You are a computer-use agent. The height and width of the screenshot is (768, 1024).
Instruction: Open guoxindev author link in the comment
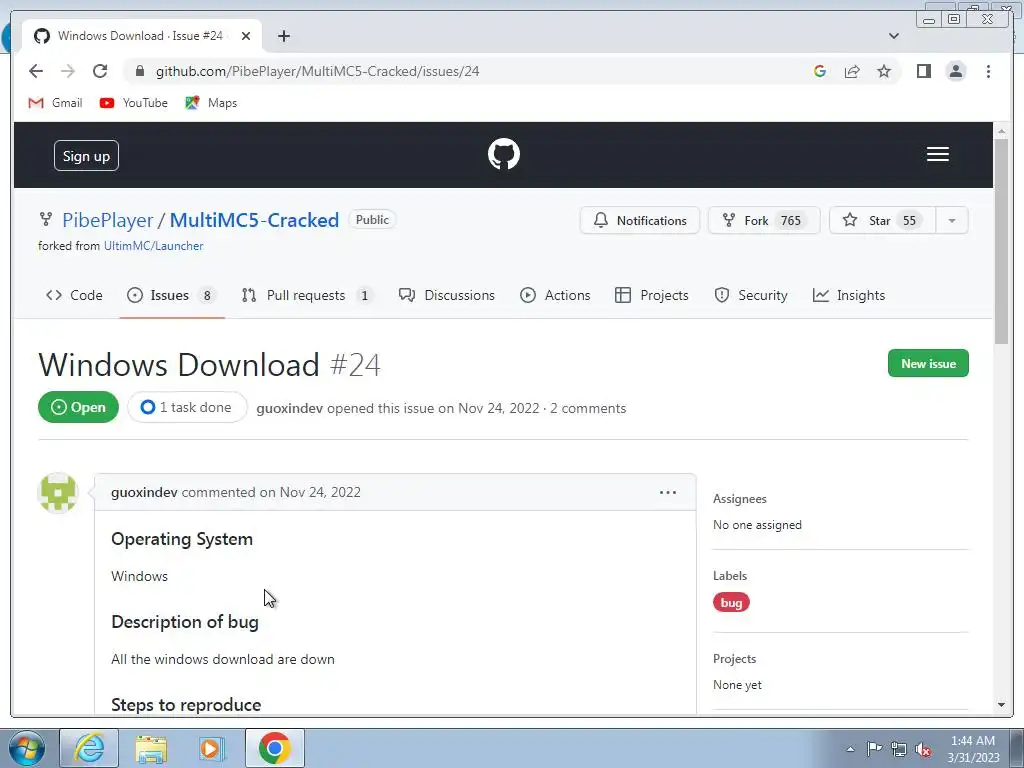click(144, 492)
